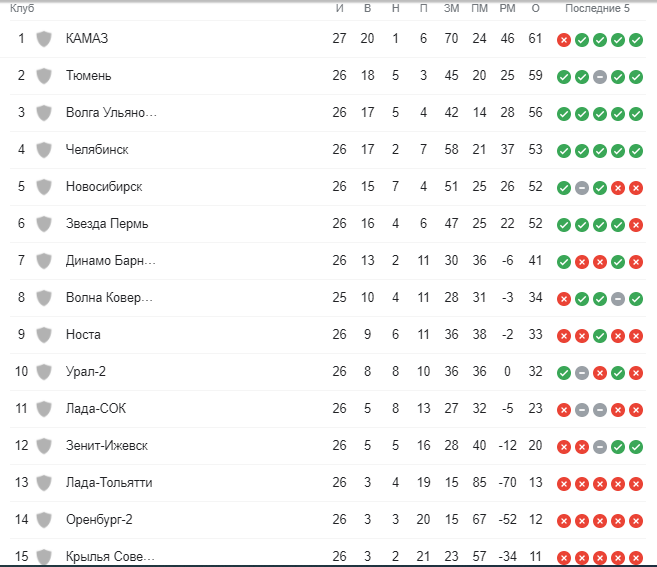Click the Челябинск club shield icon

[x=44, y=150]
